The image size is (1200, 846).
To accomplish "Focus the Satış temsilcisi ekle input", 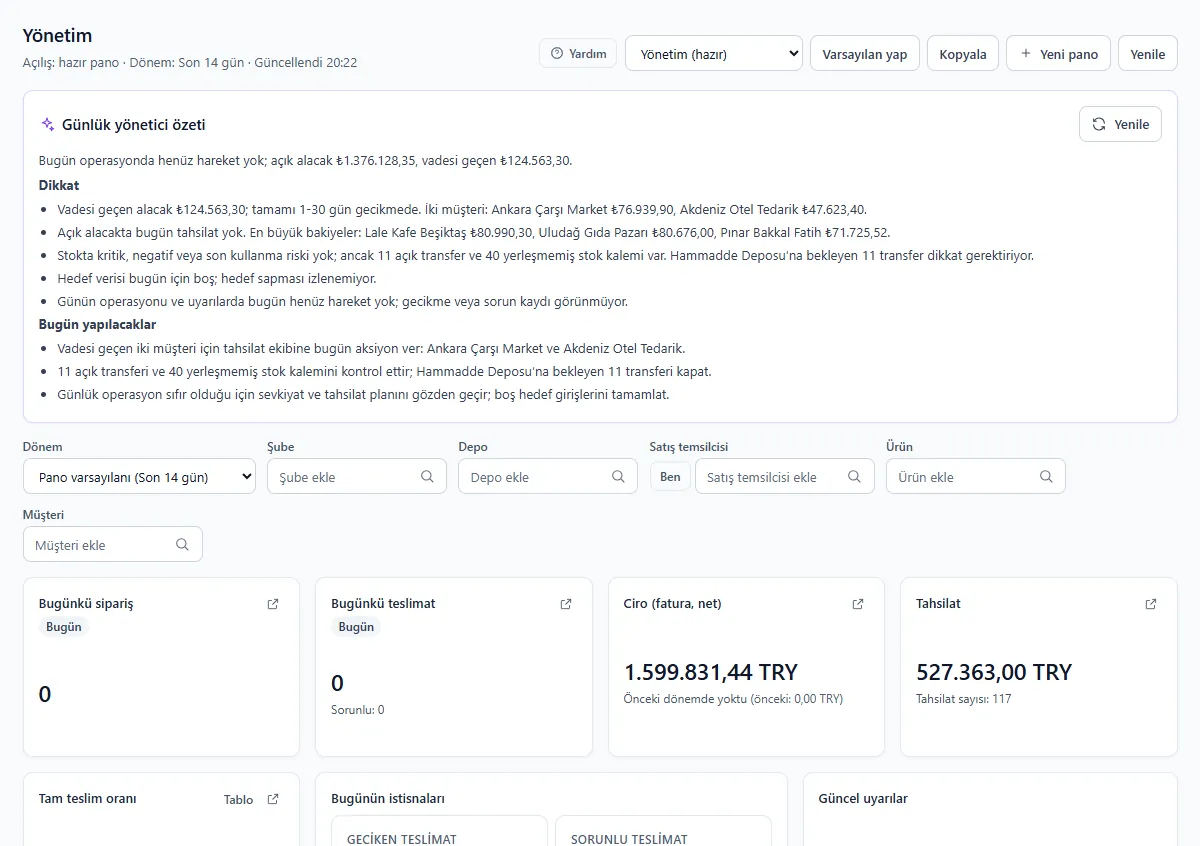I will (785, 477).
